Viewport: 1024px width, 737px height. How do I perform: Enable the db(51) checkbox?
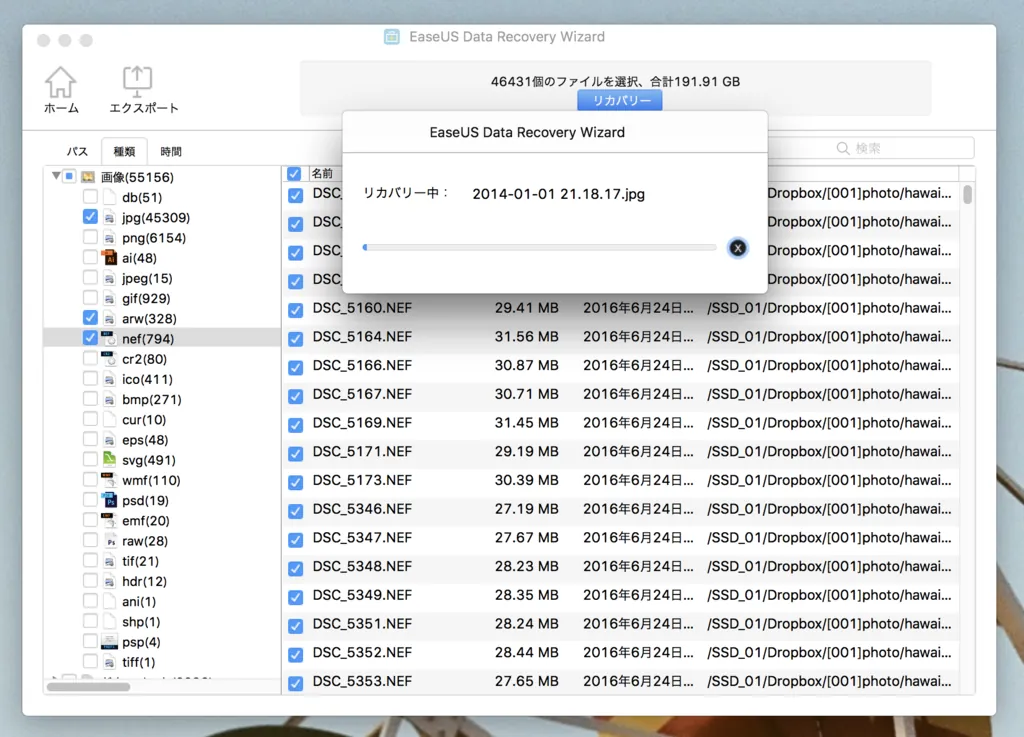pyautogui.click(x=90, y=197)
